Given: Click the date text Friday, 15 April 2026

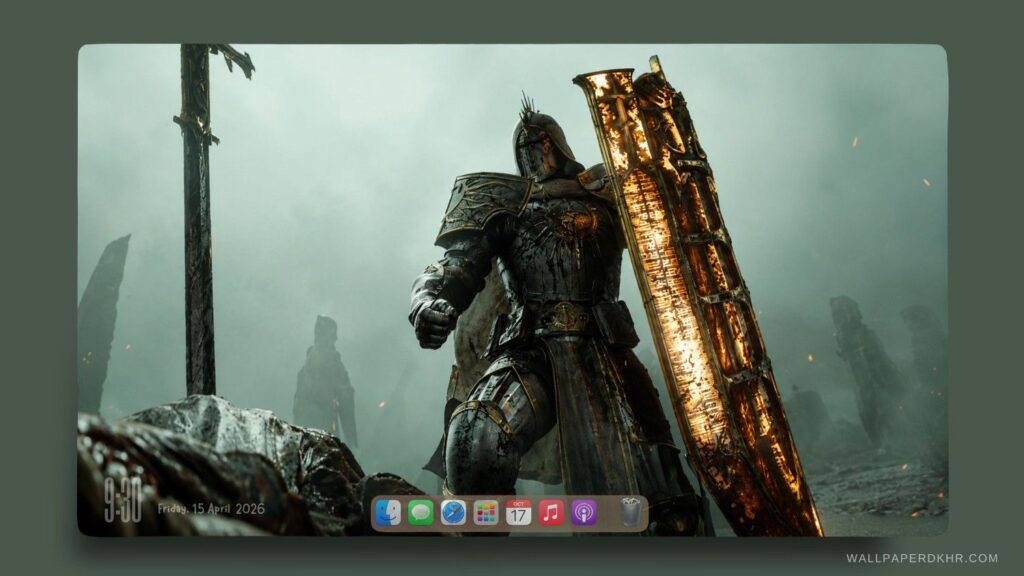Looking at the screenshot, I should [x=211, y=509].
